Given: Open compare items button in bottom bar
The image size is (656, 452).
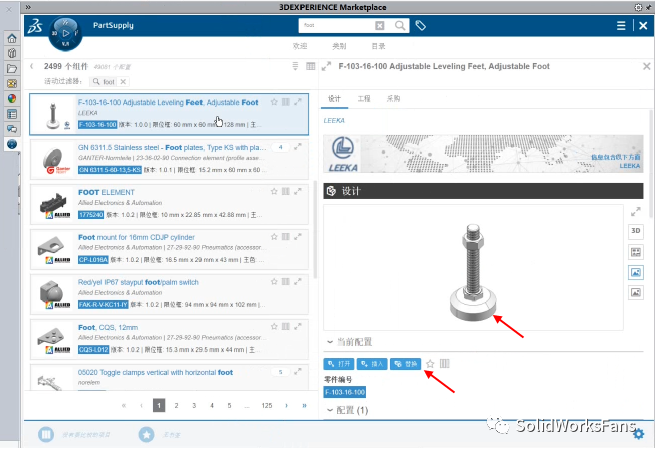Looking at the screenshot, I should (x=46, y=434).
